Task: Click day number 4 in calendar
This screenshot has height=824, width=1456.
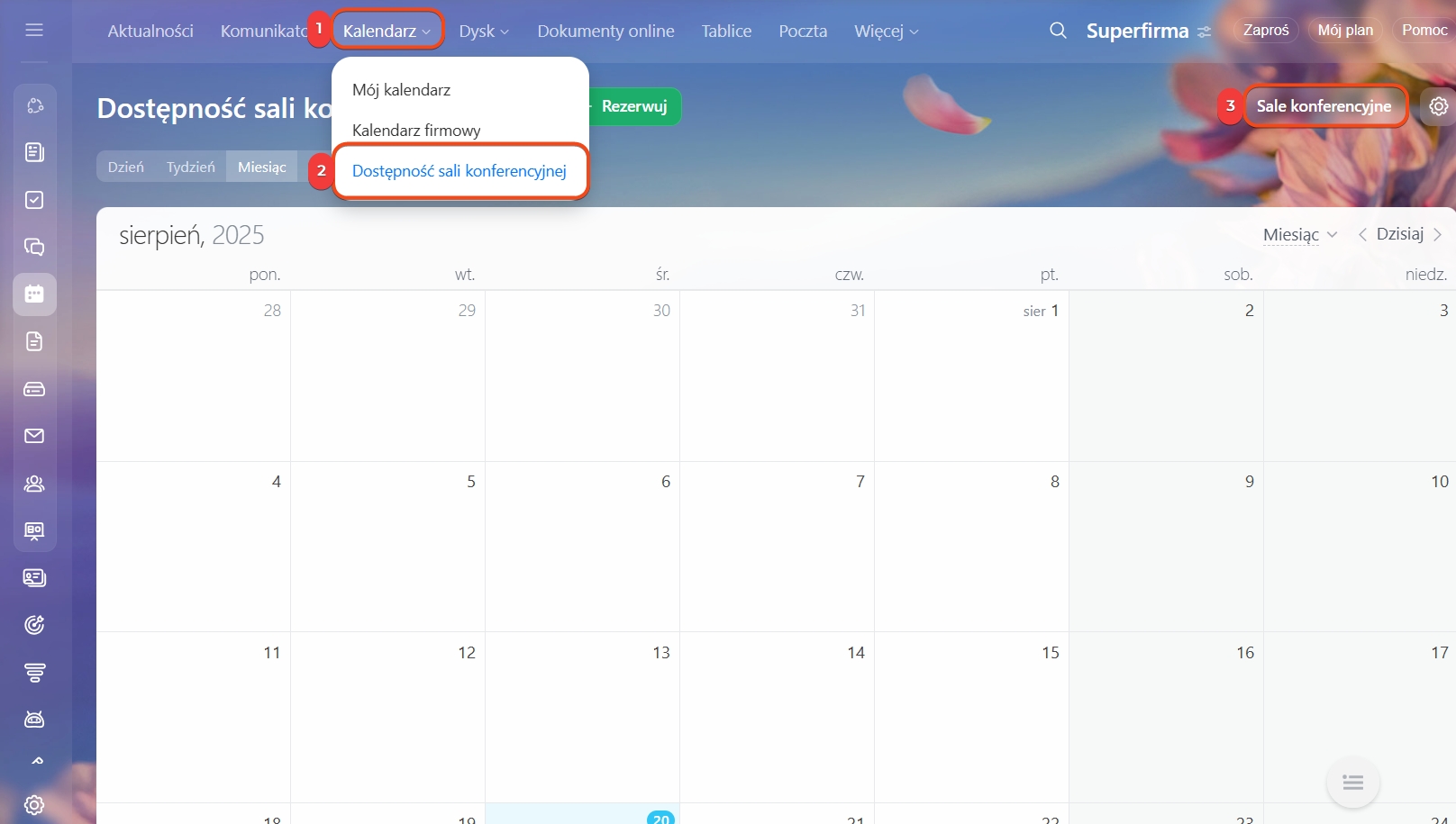Action: tap(277, 481)
